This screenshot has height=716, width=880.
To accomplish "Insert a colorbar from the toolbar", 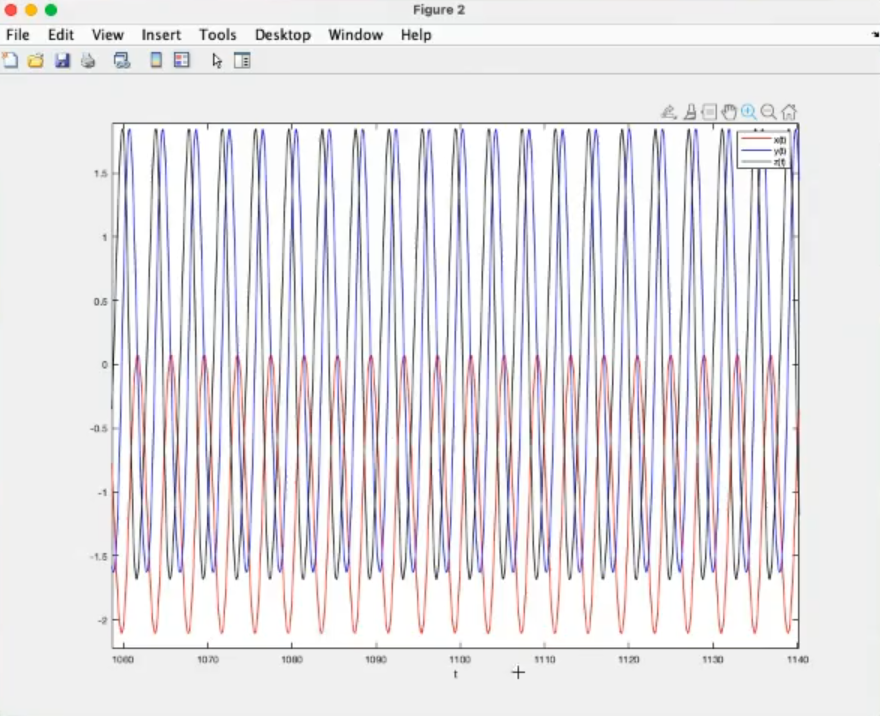I will [x=156, y=61].
